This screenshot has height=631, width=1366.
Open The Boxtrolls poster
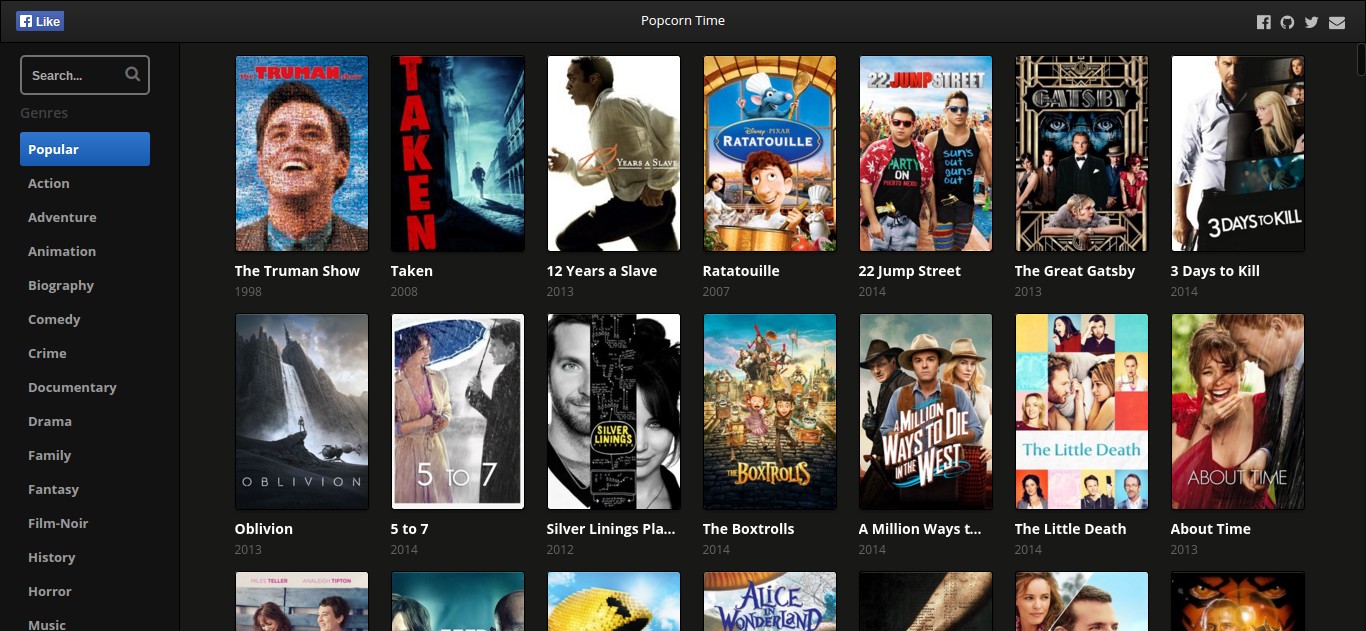[x=770, y=411]
